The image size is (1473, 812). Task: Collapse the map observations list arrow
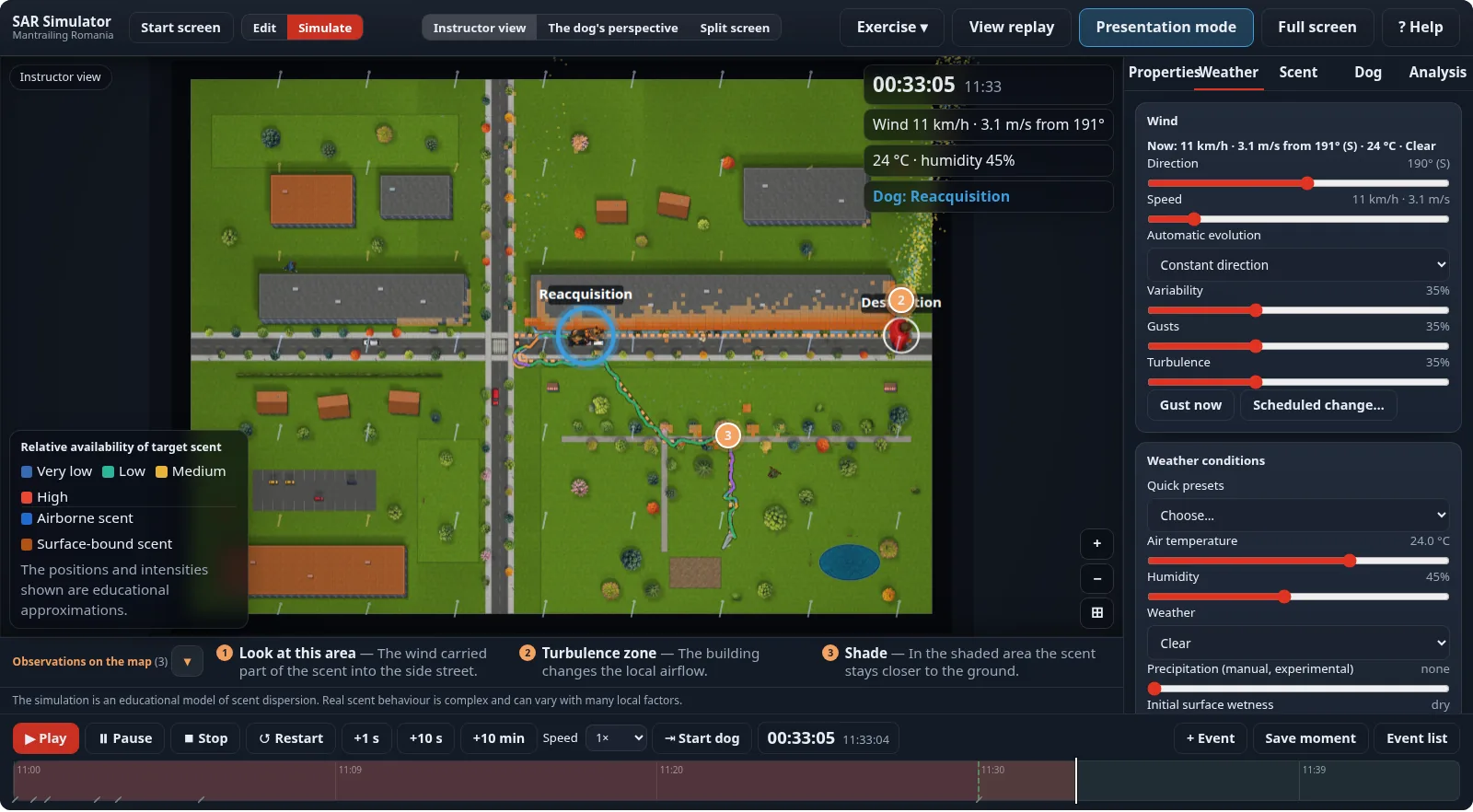point(187,661)
